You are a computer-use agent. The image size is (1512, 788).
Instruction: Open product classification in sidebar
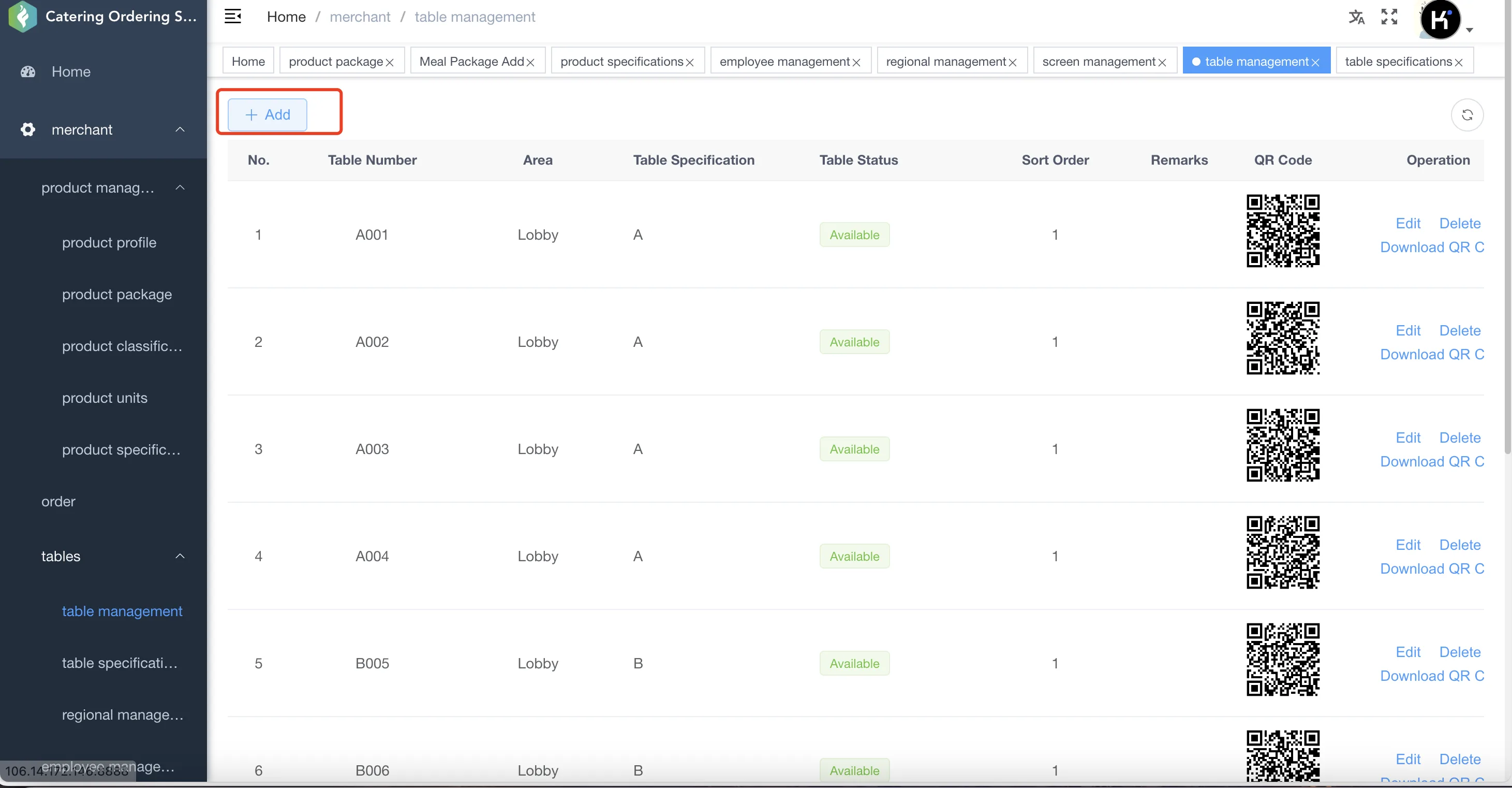pyautogui.click(x=122, y=346)
